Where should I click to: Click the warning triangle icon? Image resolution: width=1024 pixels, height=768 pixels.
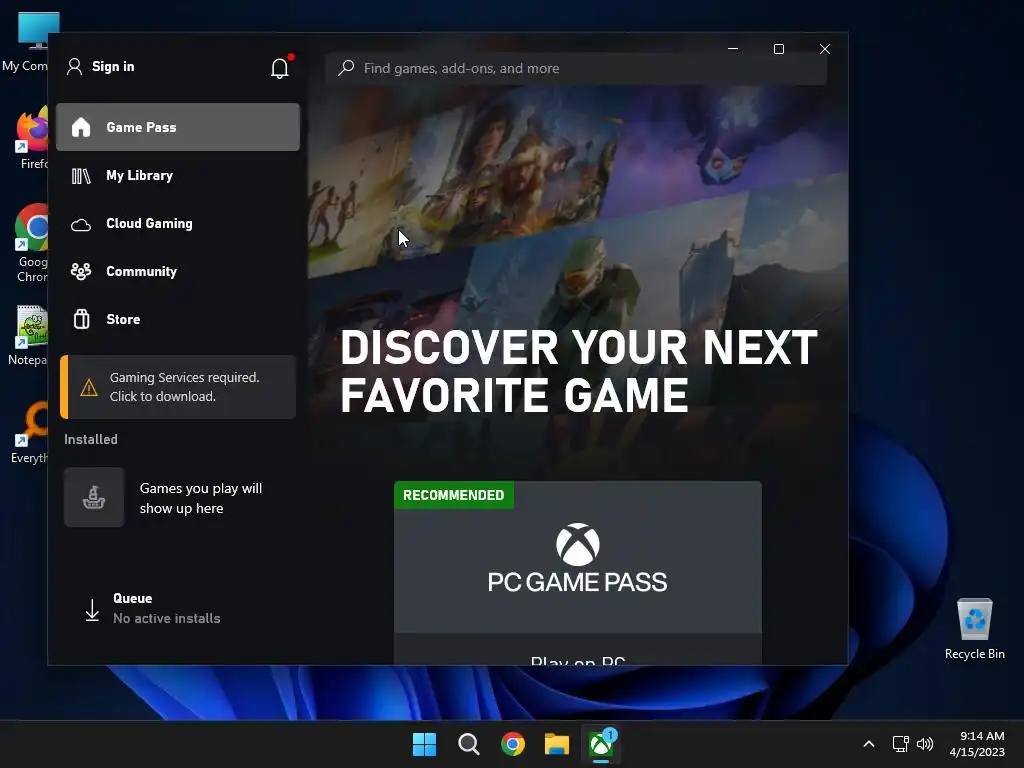[x=89, y=388]
